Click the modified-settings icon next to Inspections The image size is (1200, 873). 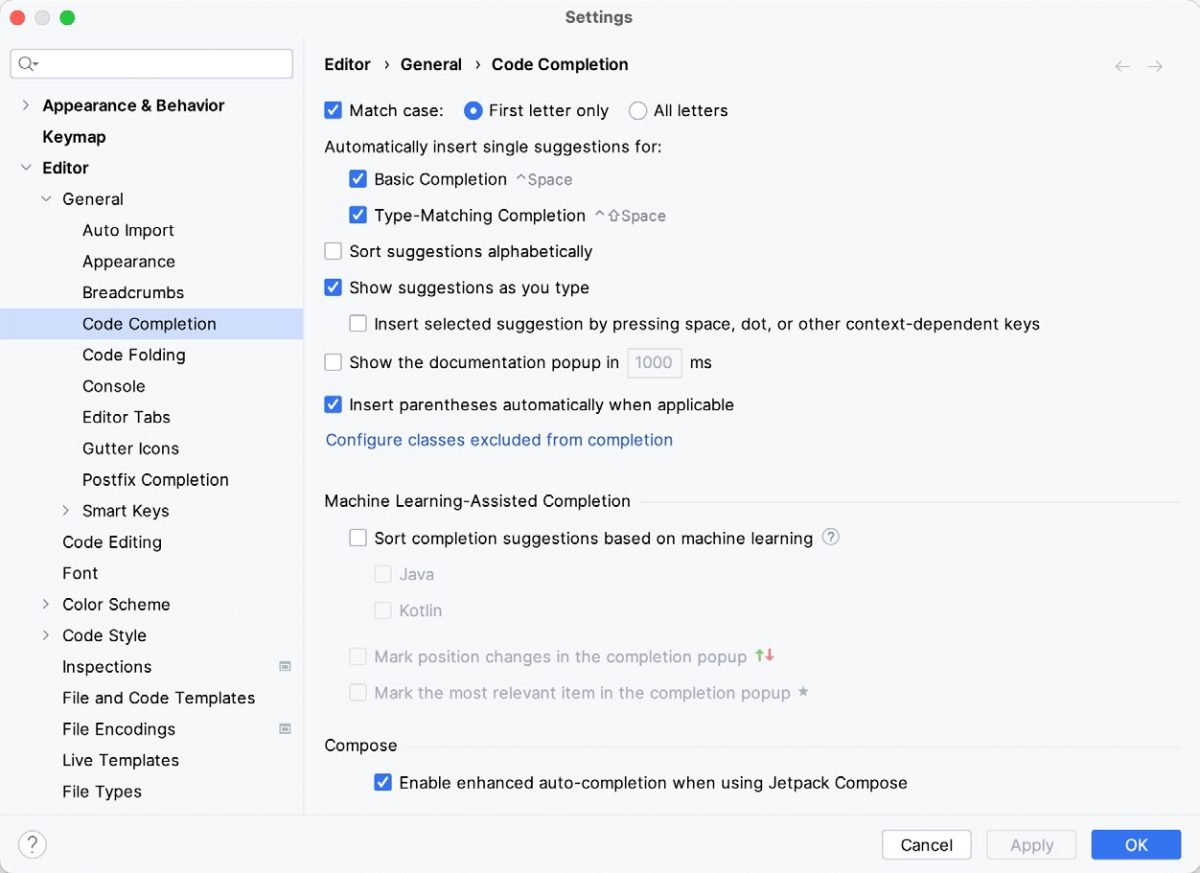point(285,666)
